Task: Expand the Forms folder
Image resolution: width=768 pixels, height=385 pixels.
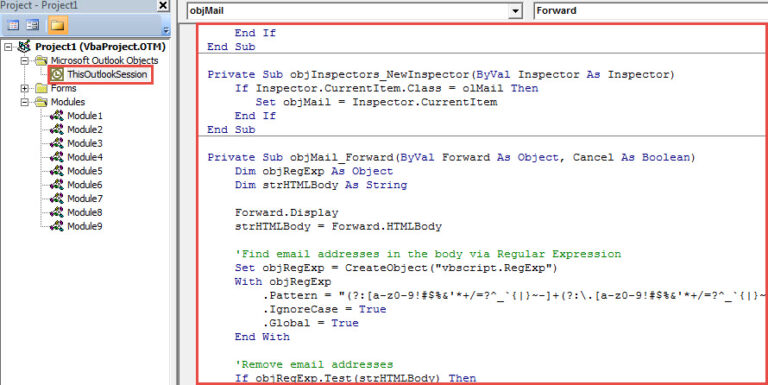Action: point(24,88)
